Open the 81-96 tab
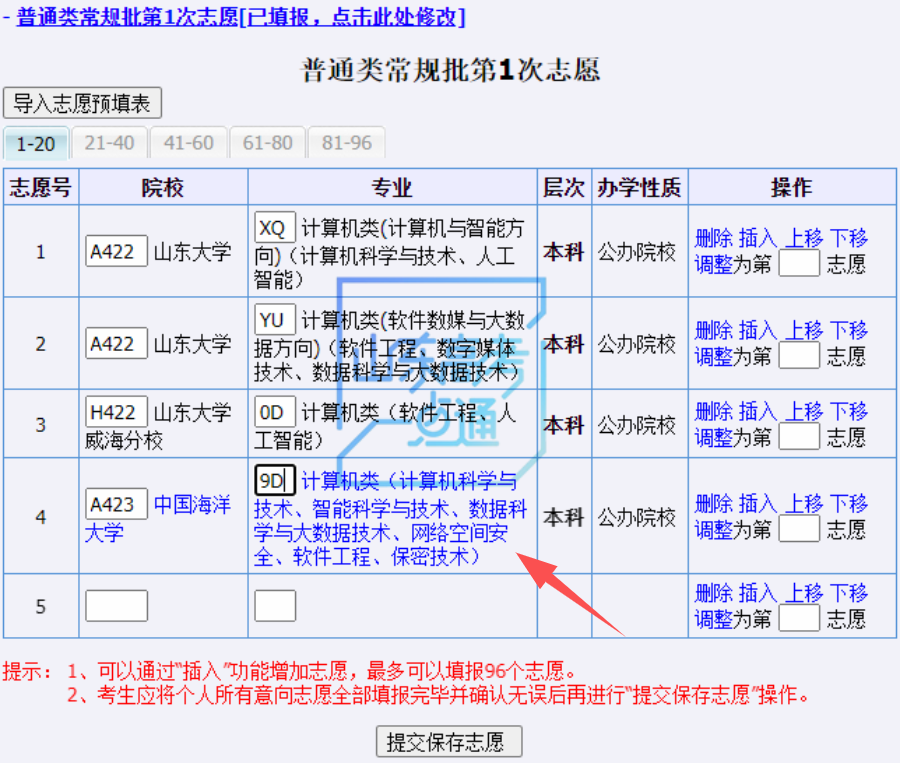Viewport: 900px width, 763px height. click(346, 143)
